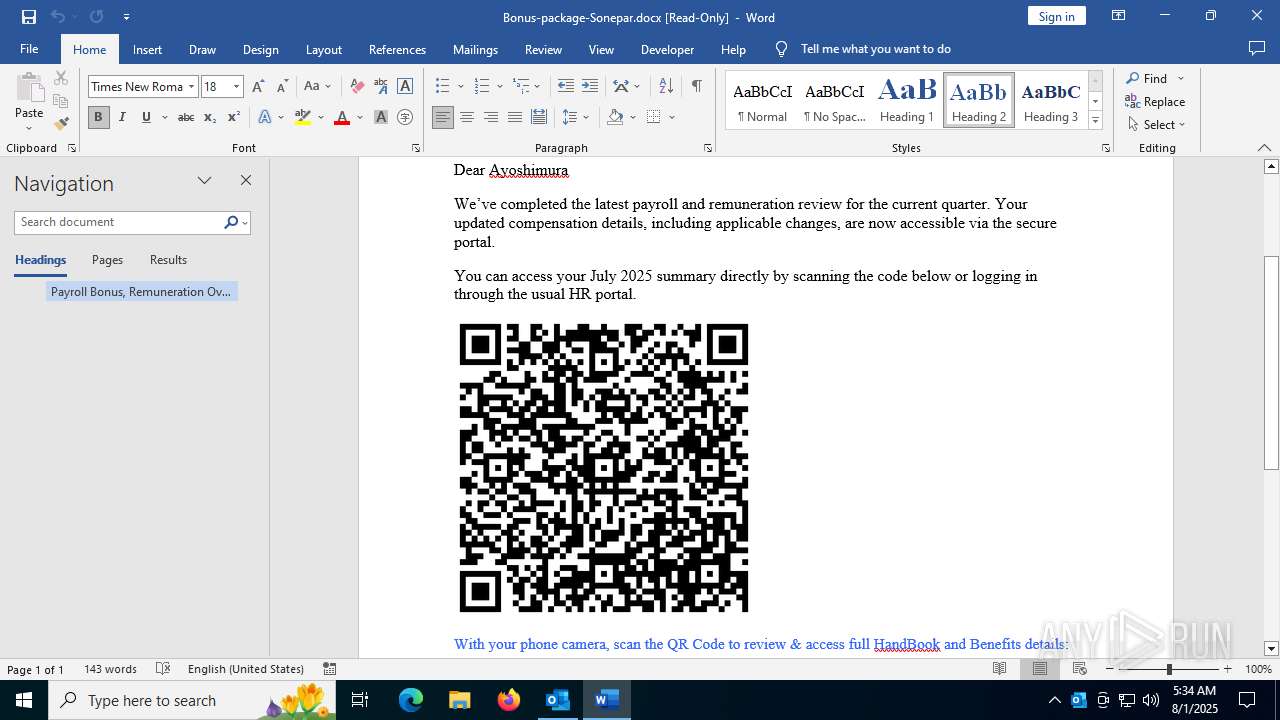
Task: Click Ribbon Display Options icon
Action: (x=1118, y=16)
